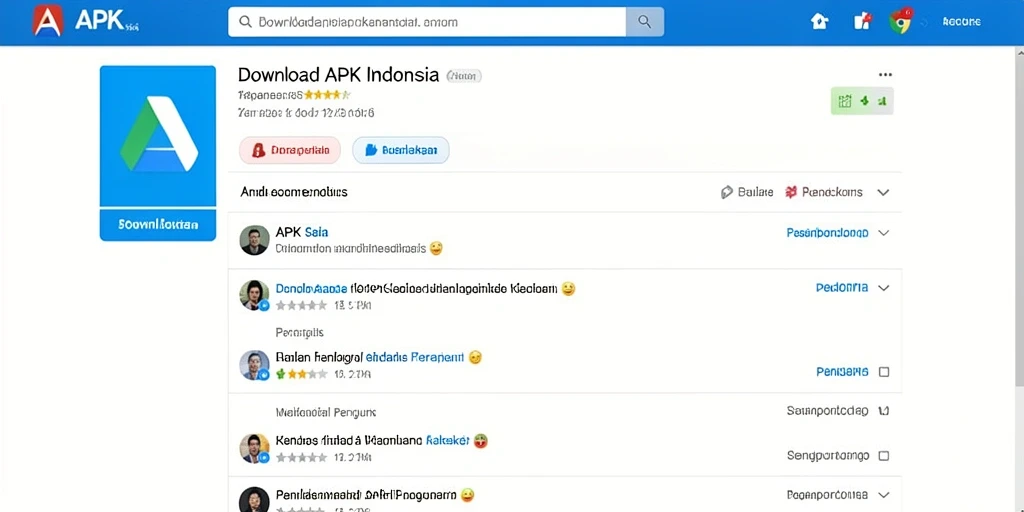Expand the chevron beside Pogonporconsa
Image resolution: width=1024 pixels, height=512 pixels.
[x=884, y=495]
